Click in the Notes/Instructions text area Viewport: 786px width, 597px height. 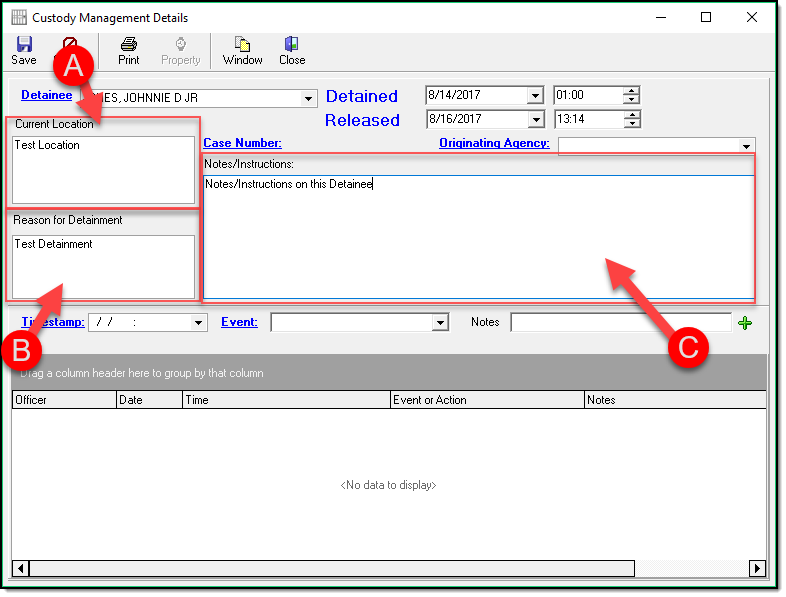pos(478,240)
